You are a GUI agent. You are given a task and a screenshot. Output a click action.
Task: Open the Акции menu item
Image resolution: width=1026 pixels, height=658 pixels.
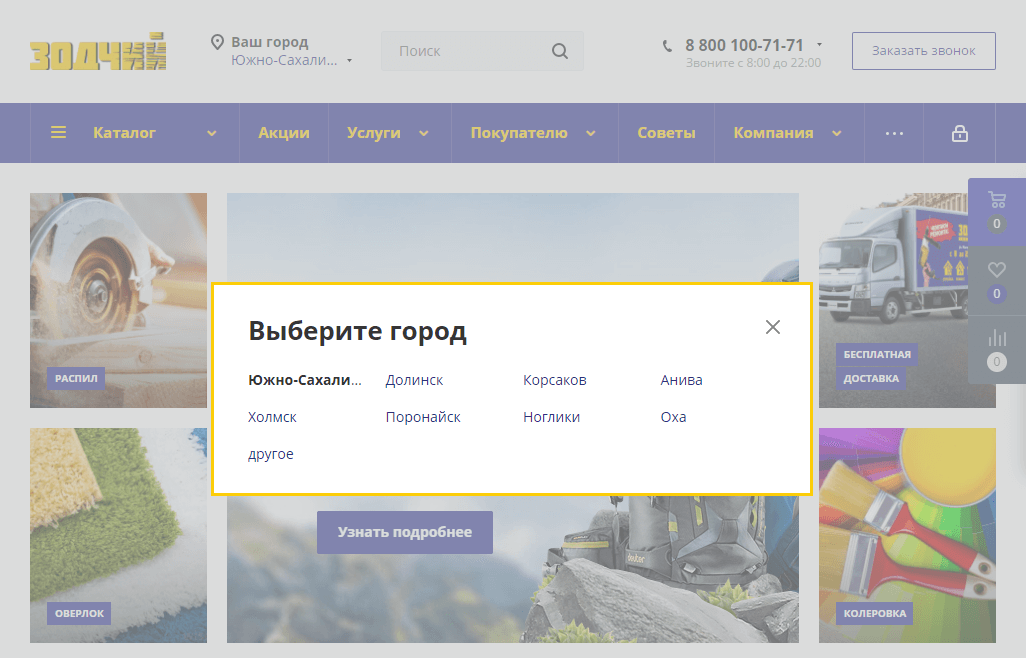point(284,133)
